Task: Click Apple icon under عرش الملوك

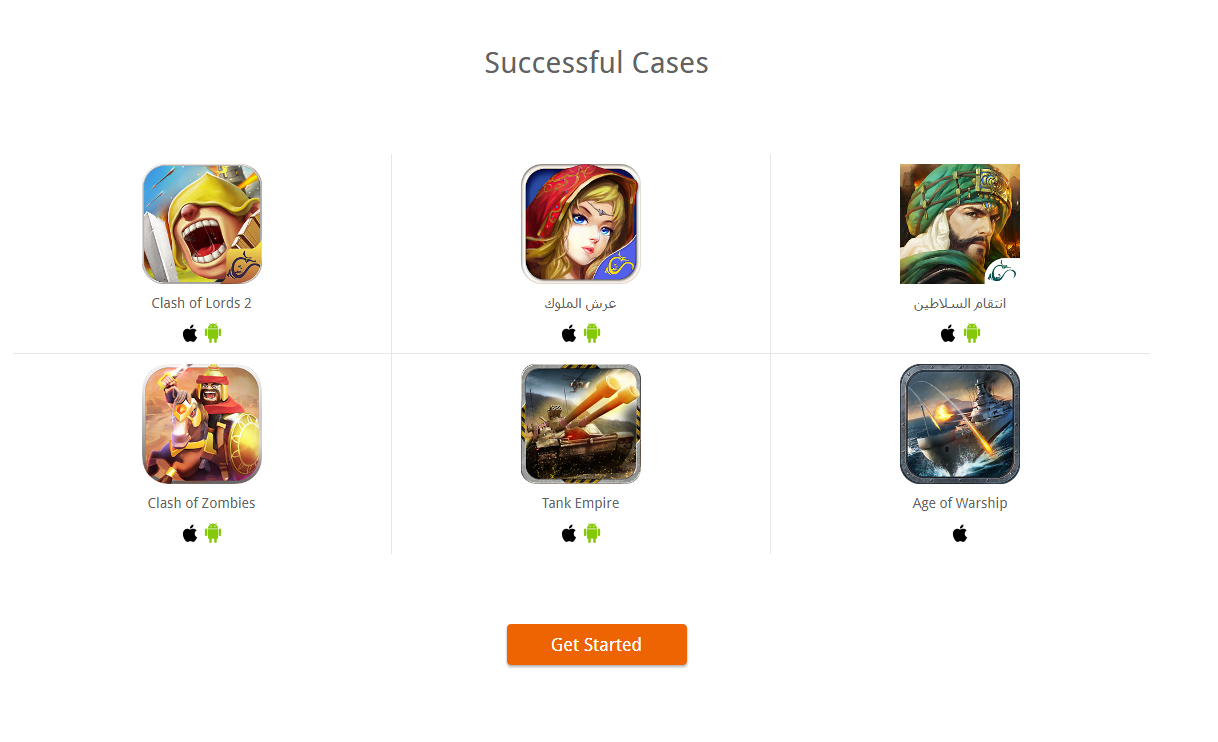Action: (x=569, y=333)
